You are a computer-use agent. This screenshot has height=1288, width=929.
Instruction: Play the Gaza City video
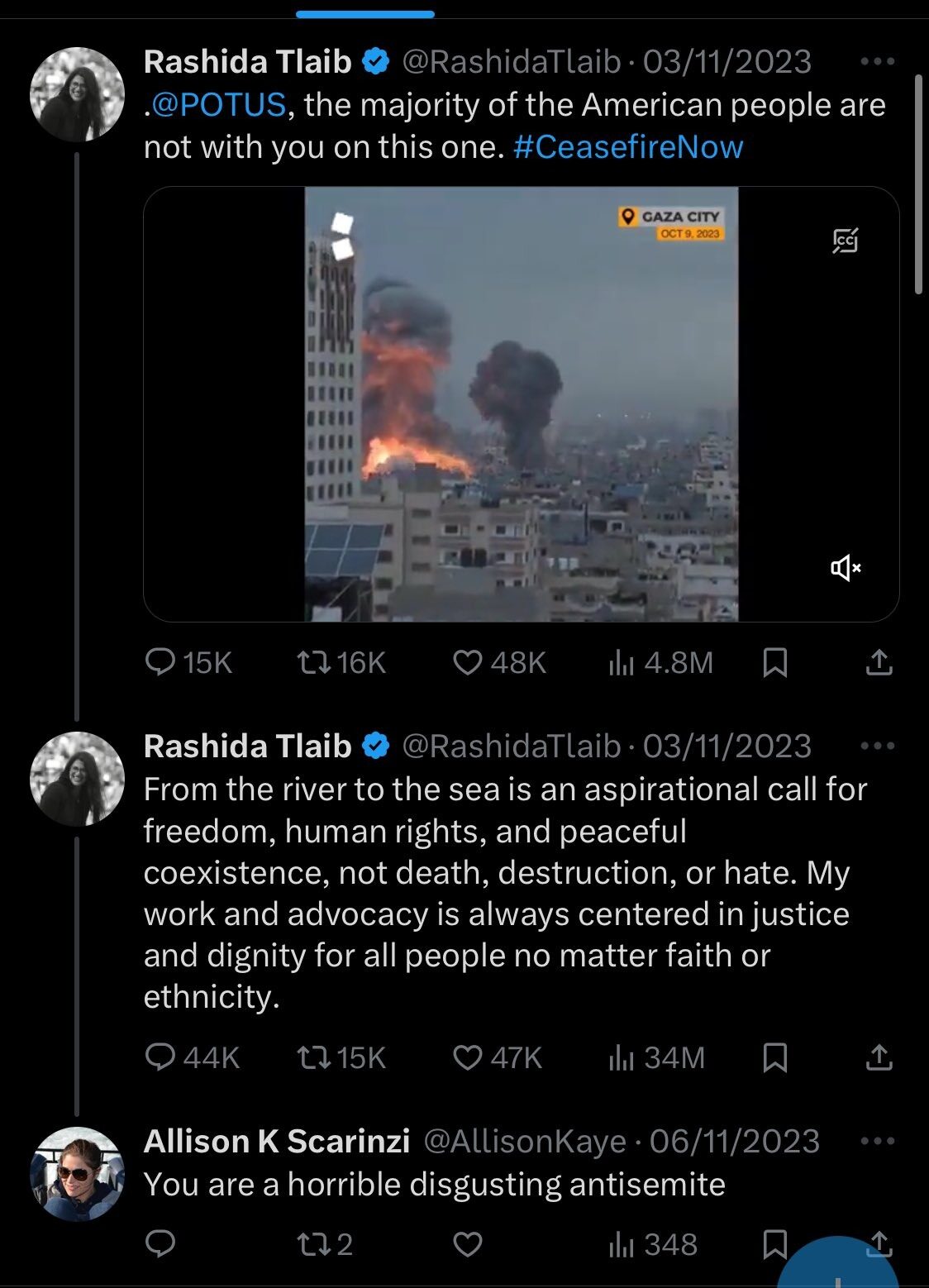(521, 403)
